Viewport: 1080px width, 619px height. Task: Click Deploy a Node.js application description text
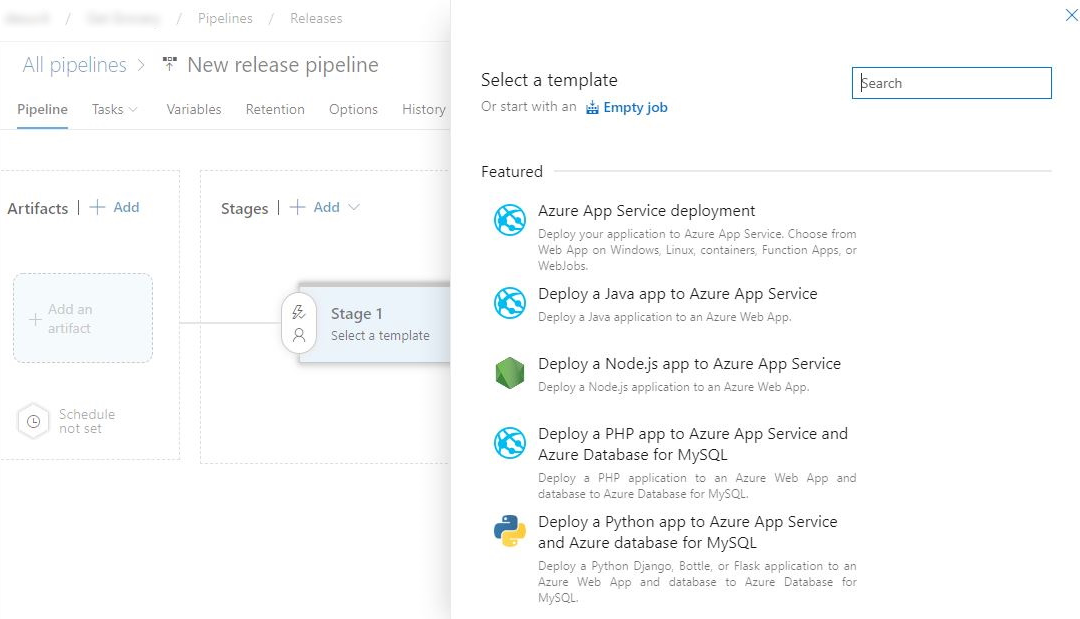[674, 387]
